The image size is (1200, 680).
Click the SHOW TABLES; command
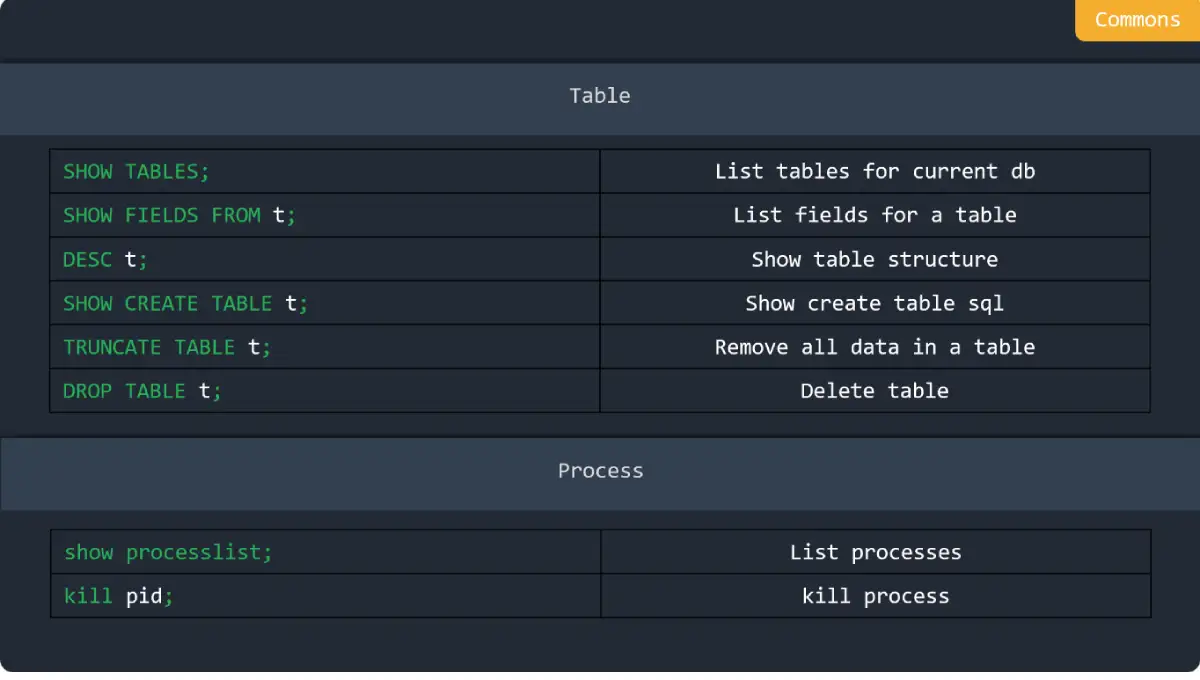pyautogui.click(x=136, y=171)
